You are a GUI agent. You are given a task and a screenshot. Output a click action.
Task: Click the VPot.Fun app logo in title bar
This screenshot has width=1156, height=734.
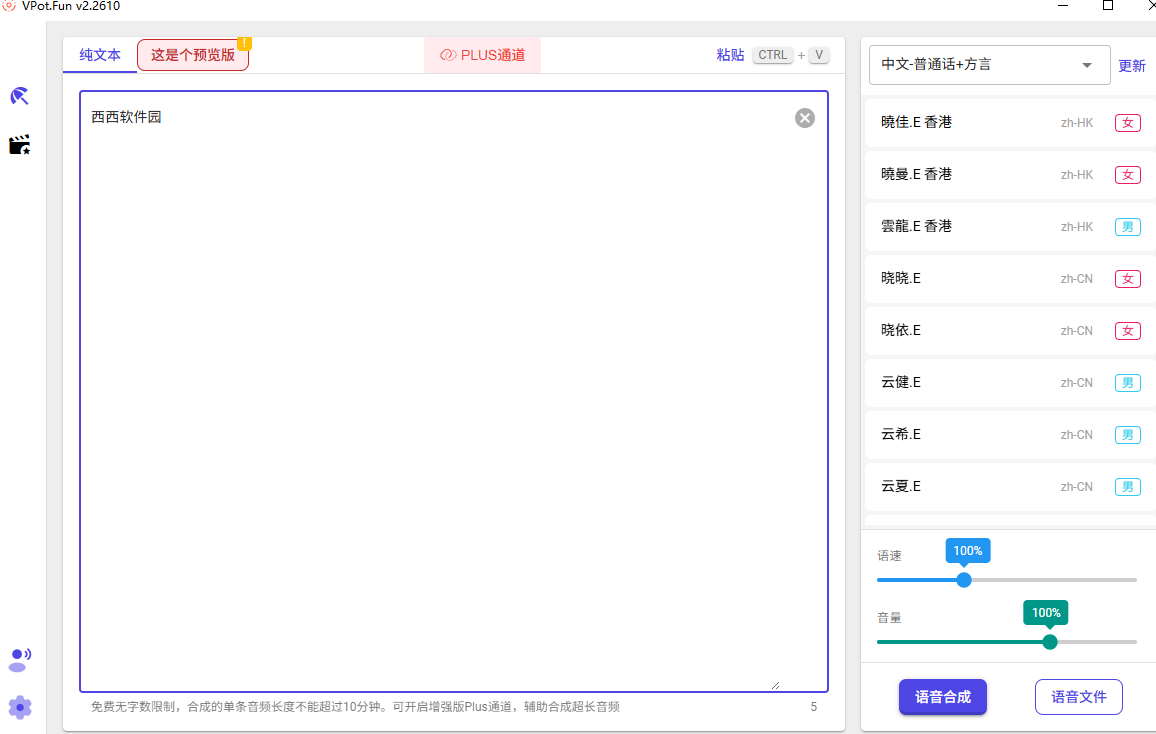point(9,6)
